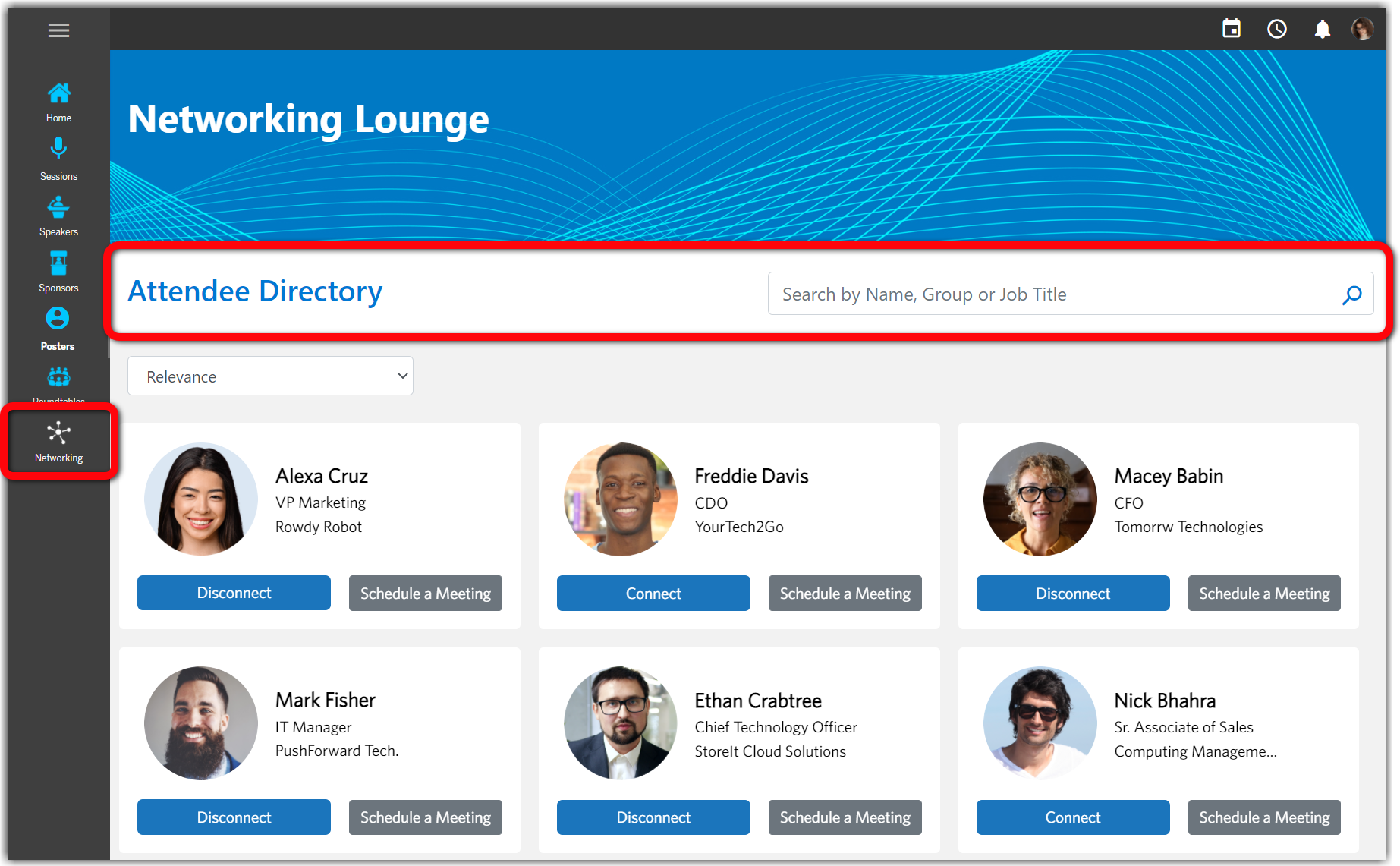Focus the attendee search field
Viewport: 1400px width, 866px height.
(1055, 294)
